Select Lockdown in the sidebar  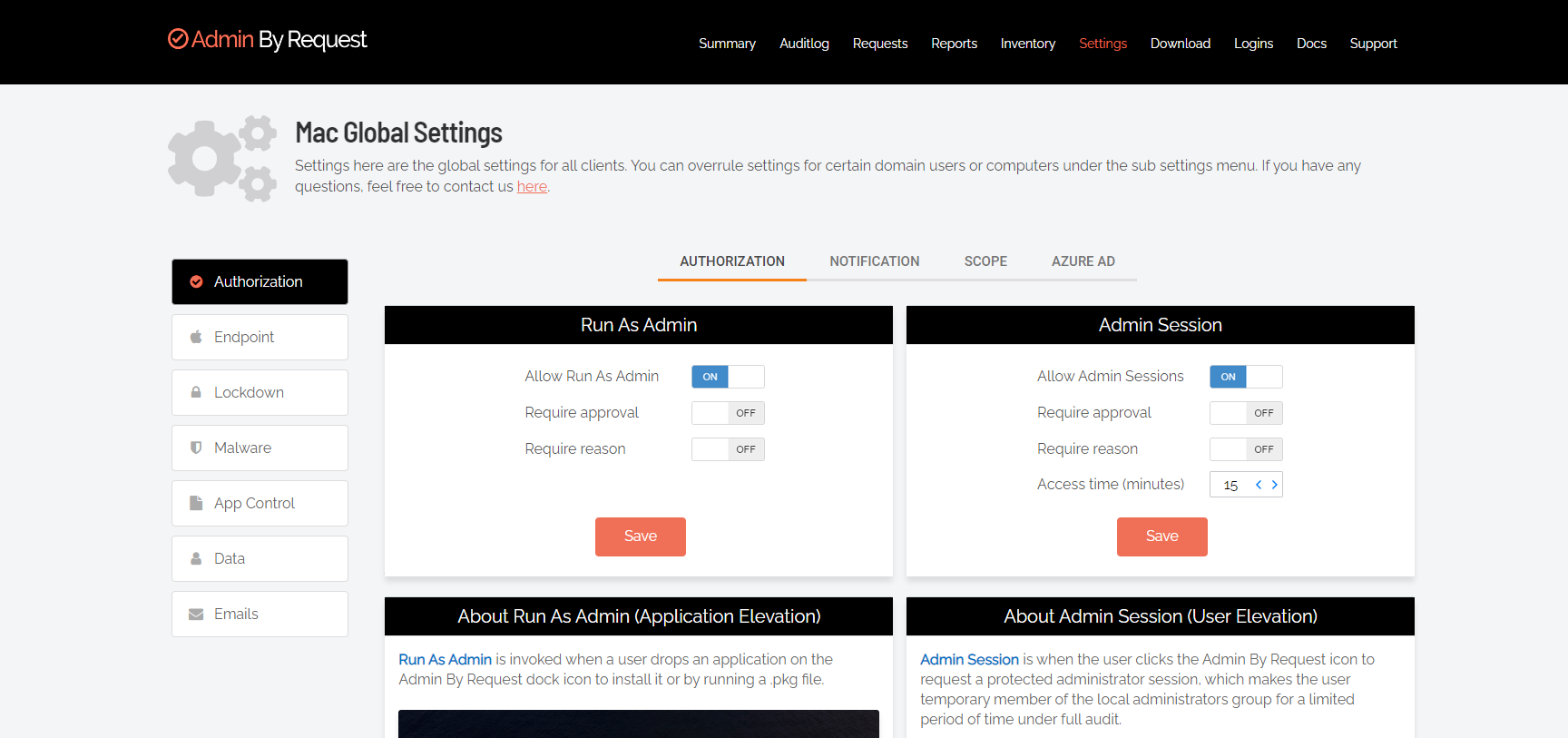(260, 393)
